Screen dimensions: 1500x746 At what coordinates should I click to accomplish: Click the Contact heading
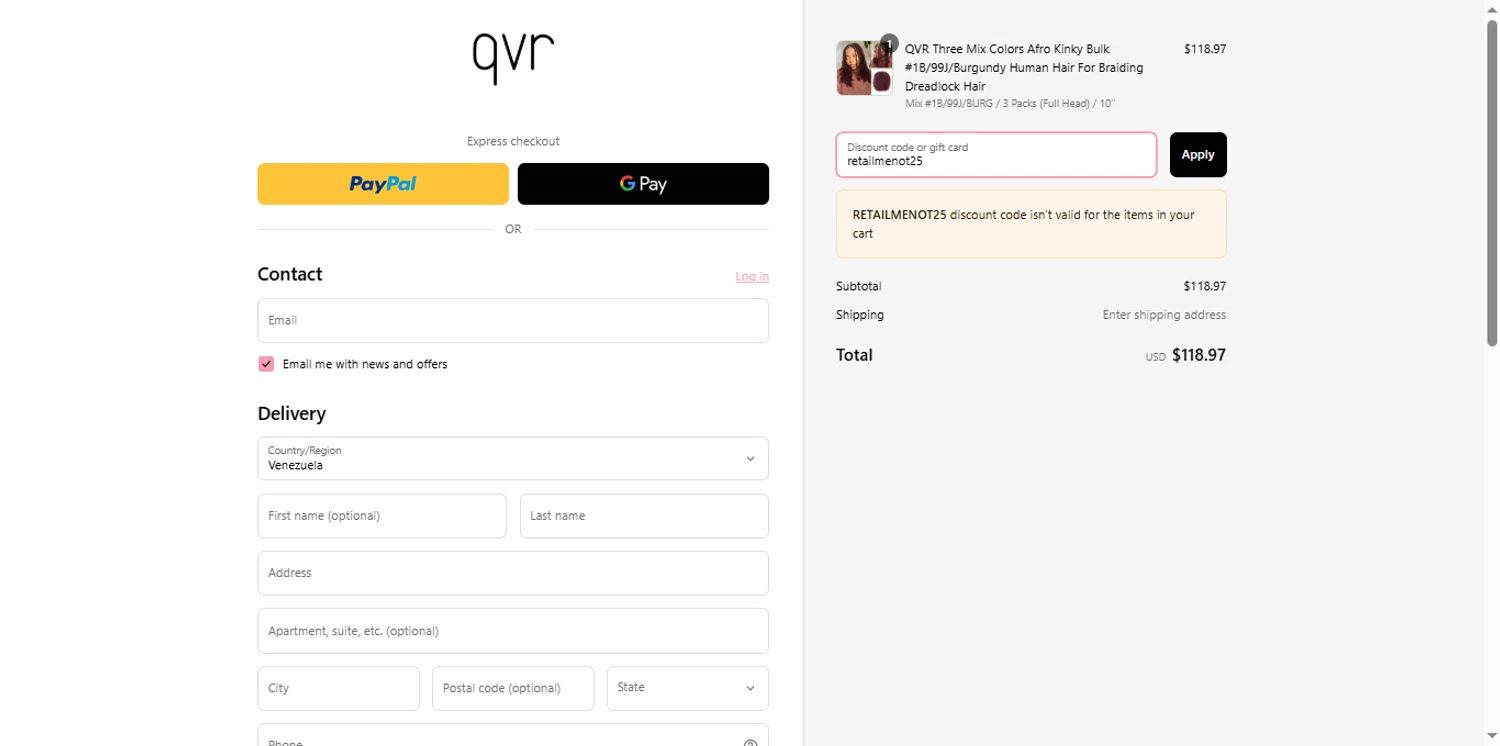pos(290,274)
